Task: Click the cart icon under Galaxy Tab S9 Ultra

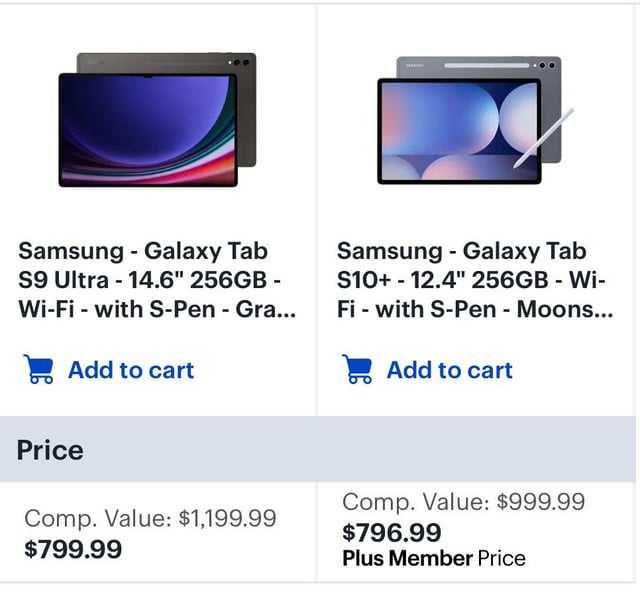Action: tap(39, 371)
